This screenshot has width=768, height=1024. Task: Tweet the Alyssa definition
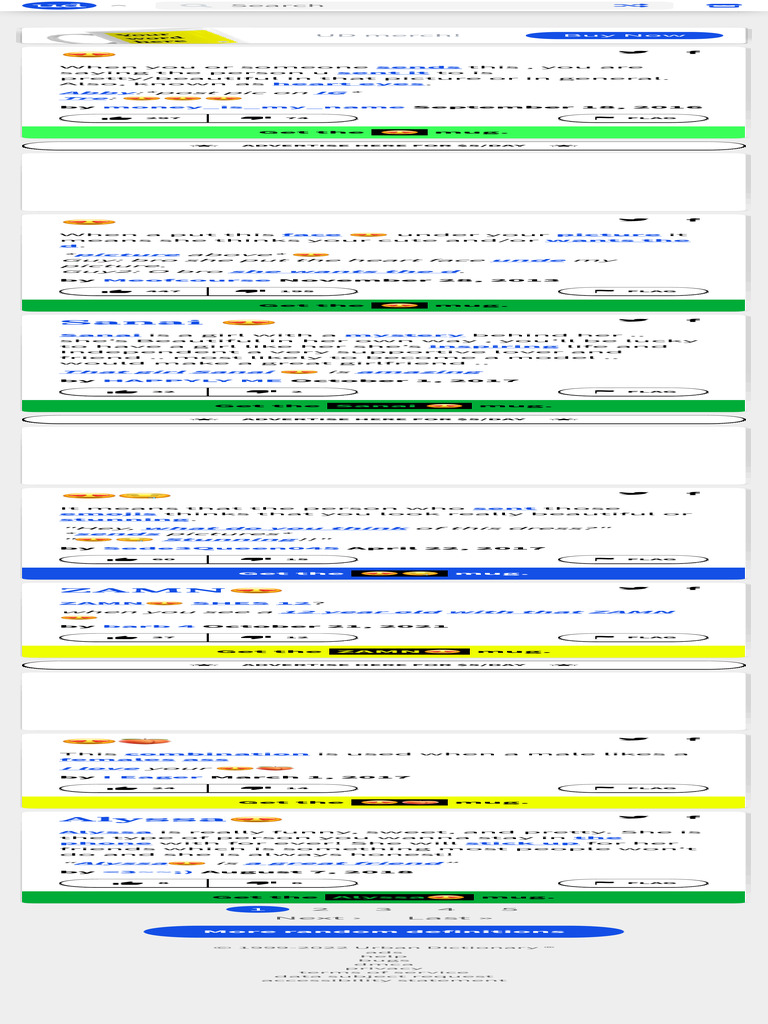tap(633, 817)
